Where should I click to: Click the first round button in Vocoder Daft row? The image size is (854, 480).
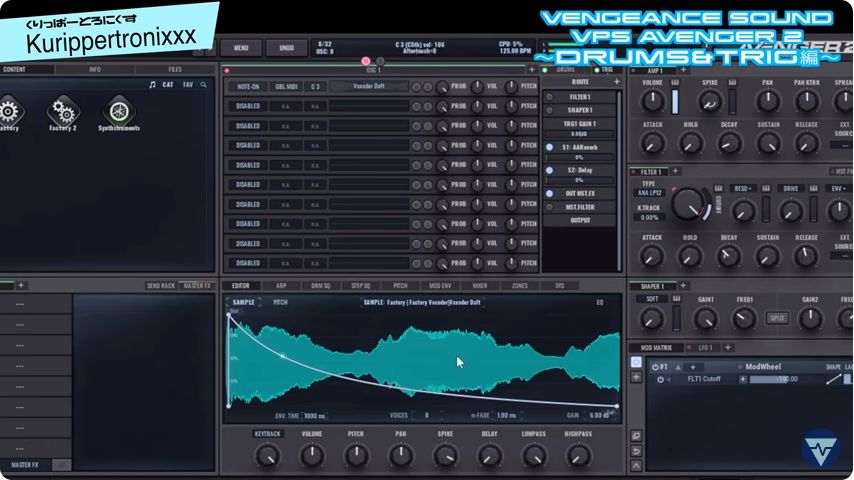[416, 87]
